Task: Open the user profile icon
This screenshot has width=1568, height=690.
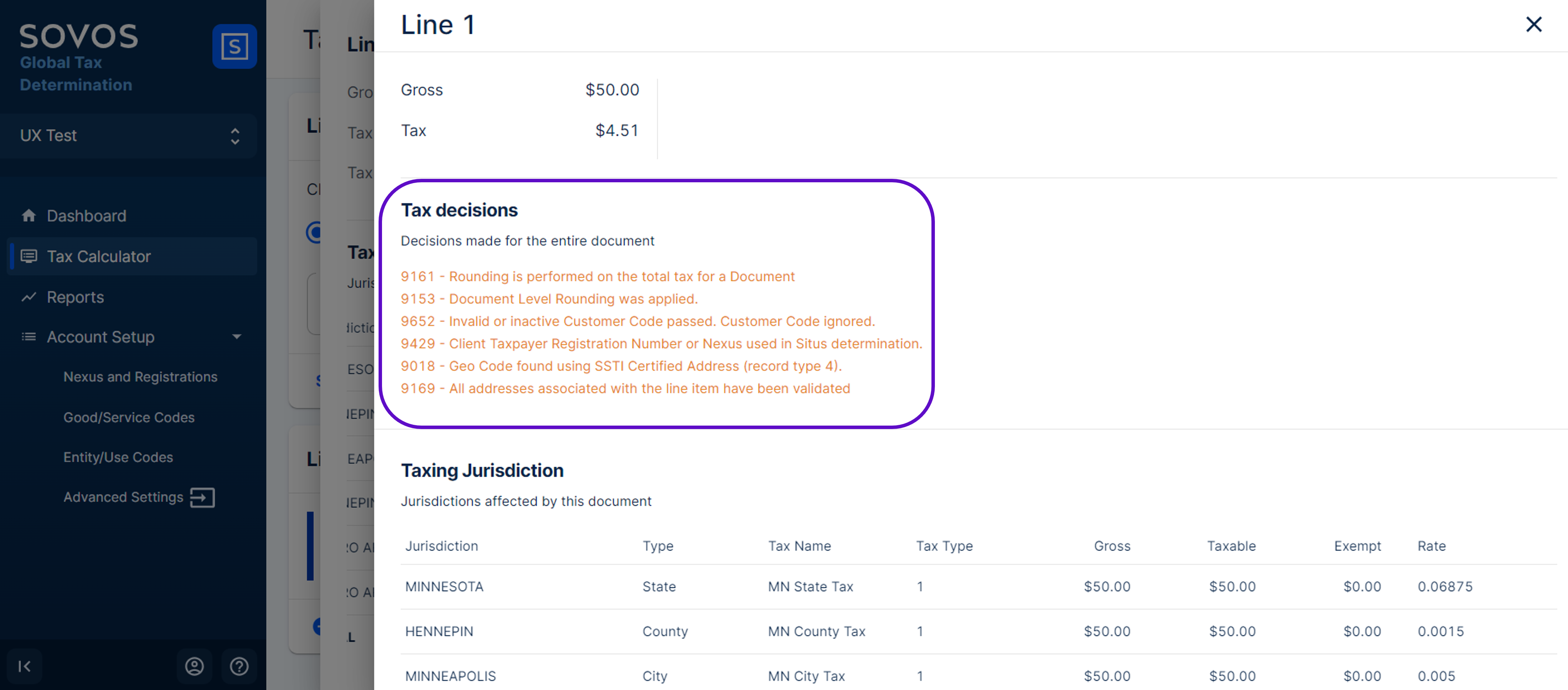Action: click(194, 666)
